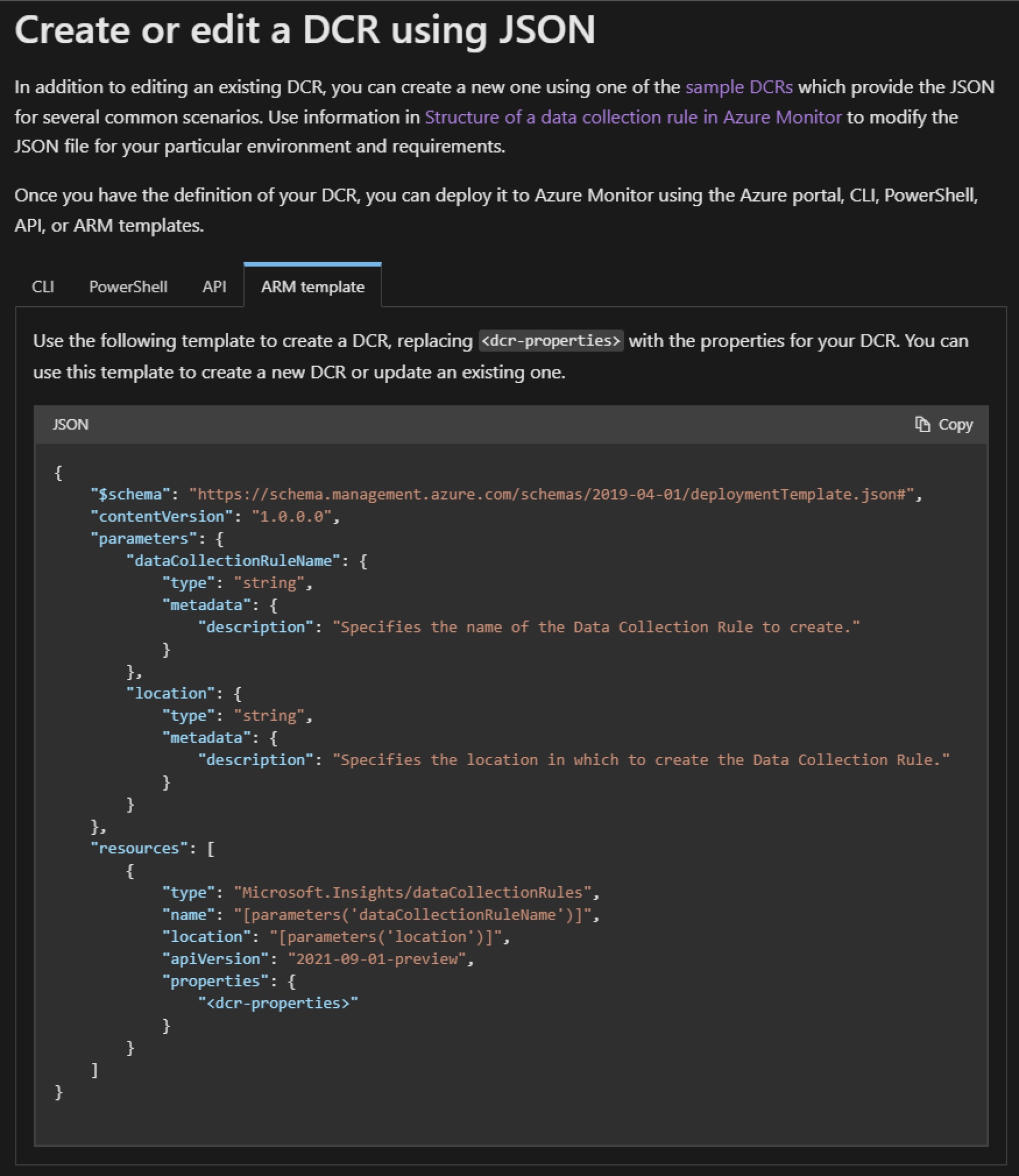Click the "1.0.0.0" version value

click(292, 516)
